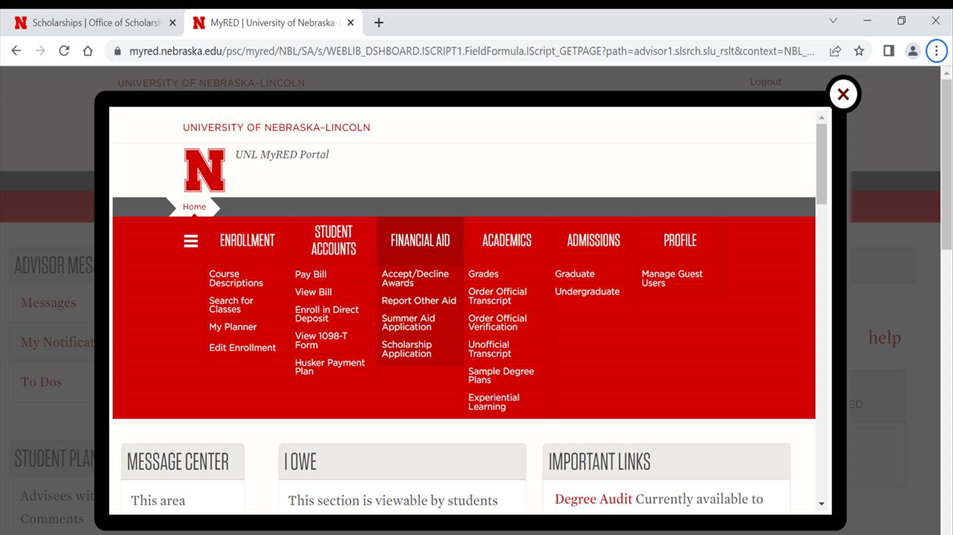This screenshot has width=953, height=535.
Task: Open Accept/Decline Awards link
Action: pos(415,278)
